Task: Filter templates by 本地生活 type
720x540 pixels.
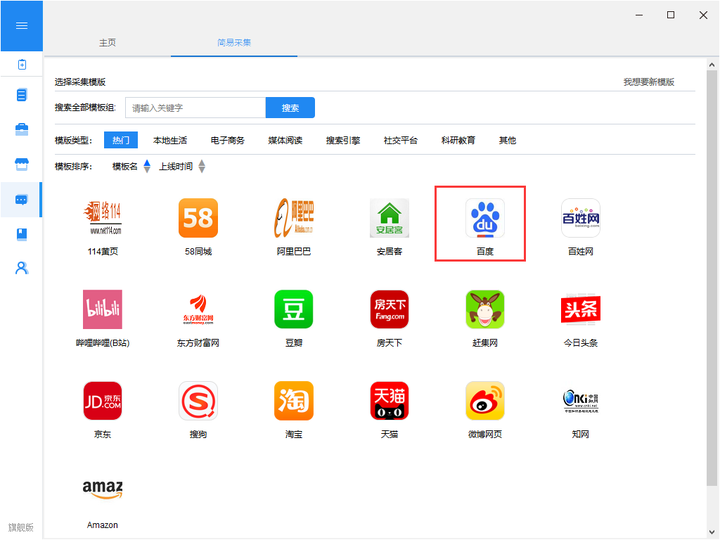Action: (170, 140)
